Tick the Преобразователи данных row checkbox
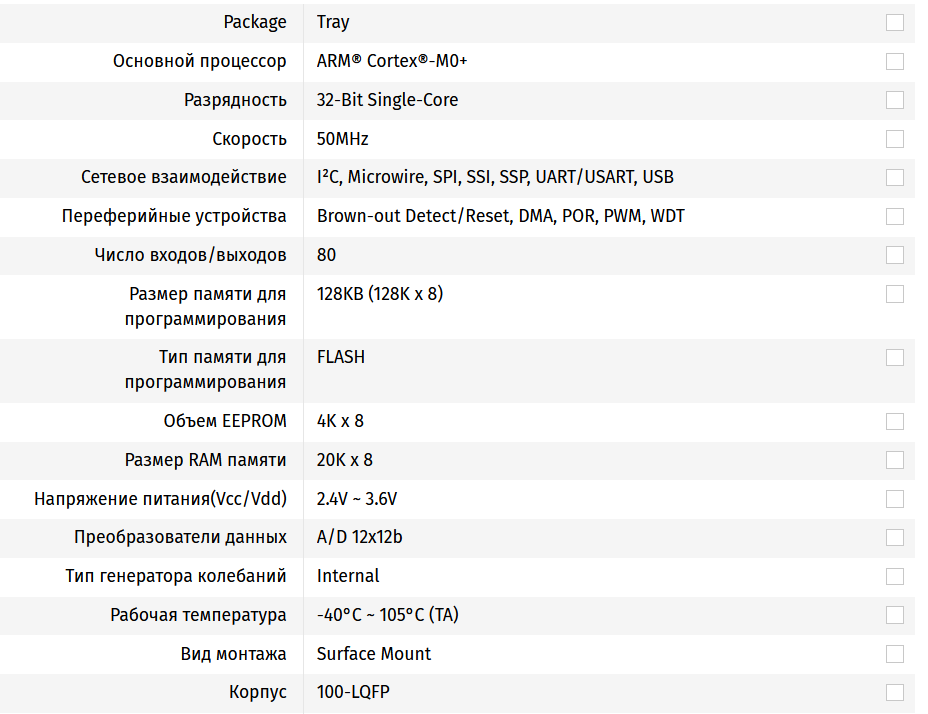Viewport: 928px width, 714px height. tap(894, 537)
